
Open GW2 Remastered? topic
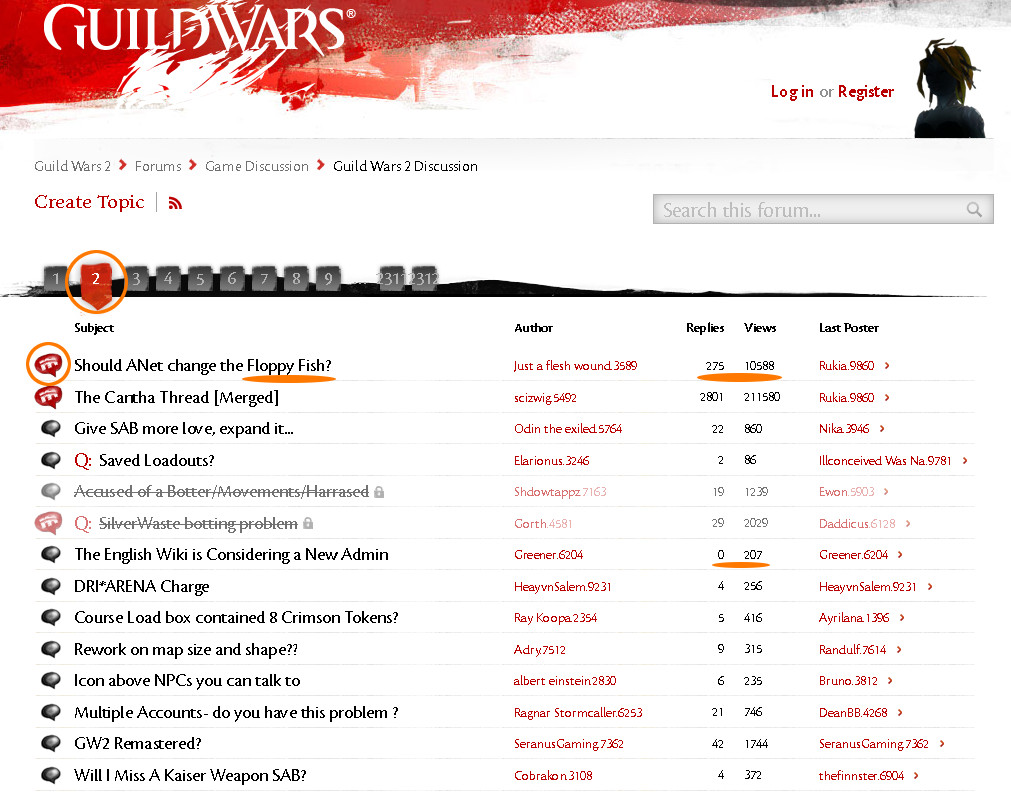point(138,743)
